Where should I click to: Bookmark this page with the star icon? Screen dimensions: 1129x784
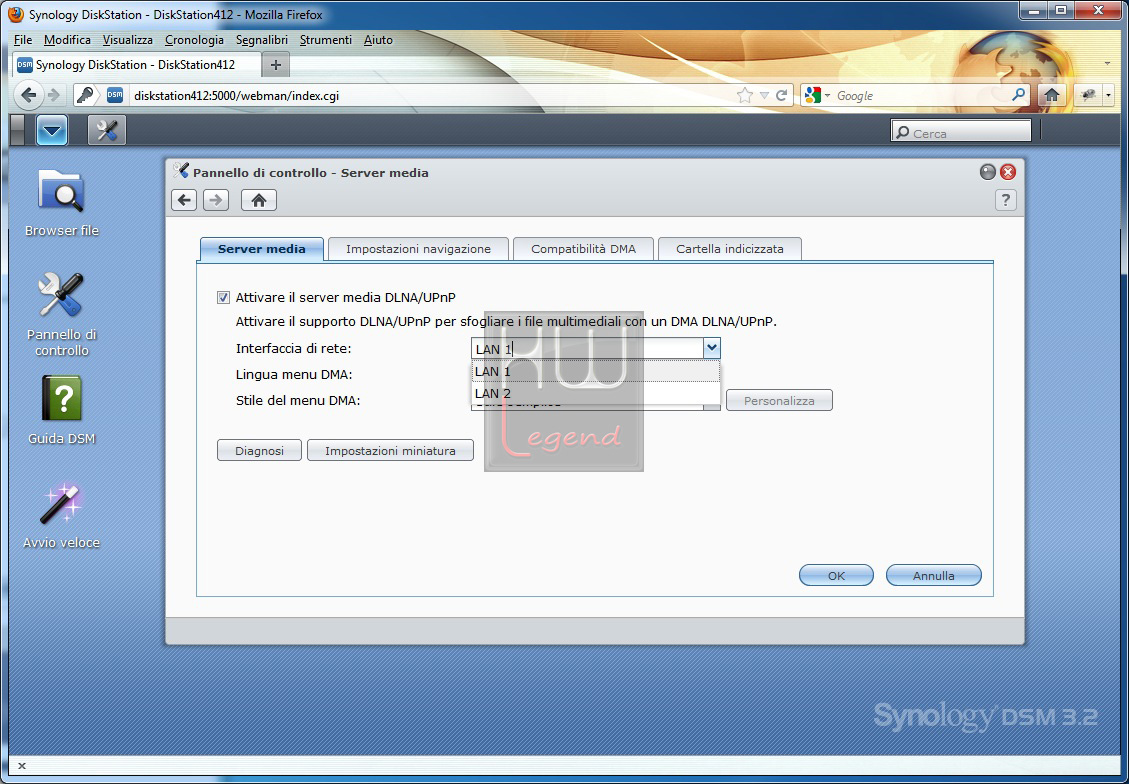[745, 95]
